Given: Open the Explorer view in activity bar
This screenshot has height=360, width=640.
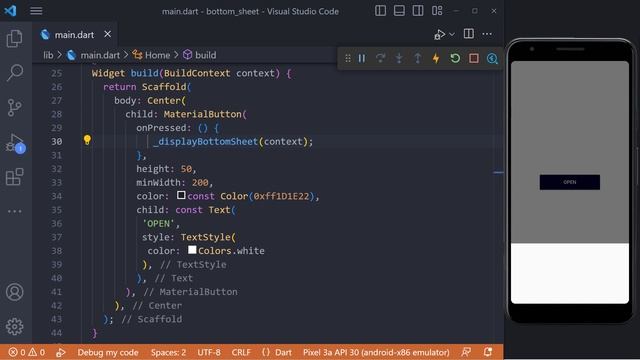Looking at the screenshot, I should coord(15,38).
